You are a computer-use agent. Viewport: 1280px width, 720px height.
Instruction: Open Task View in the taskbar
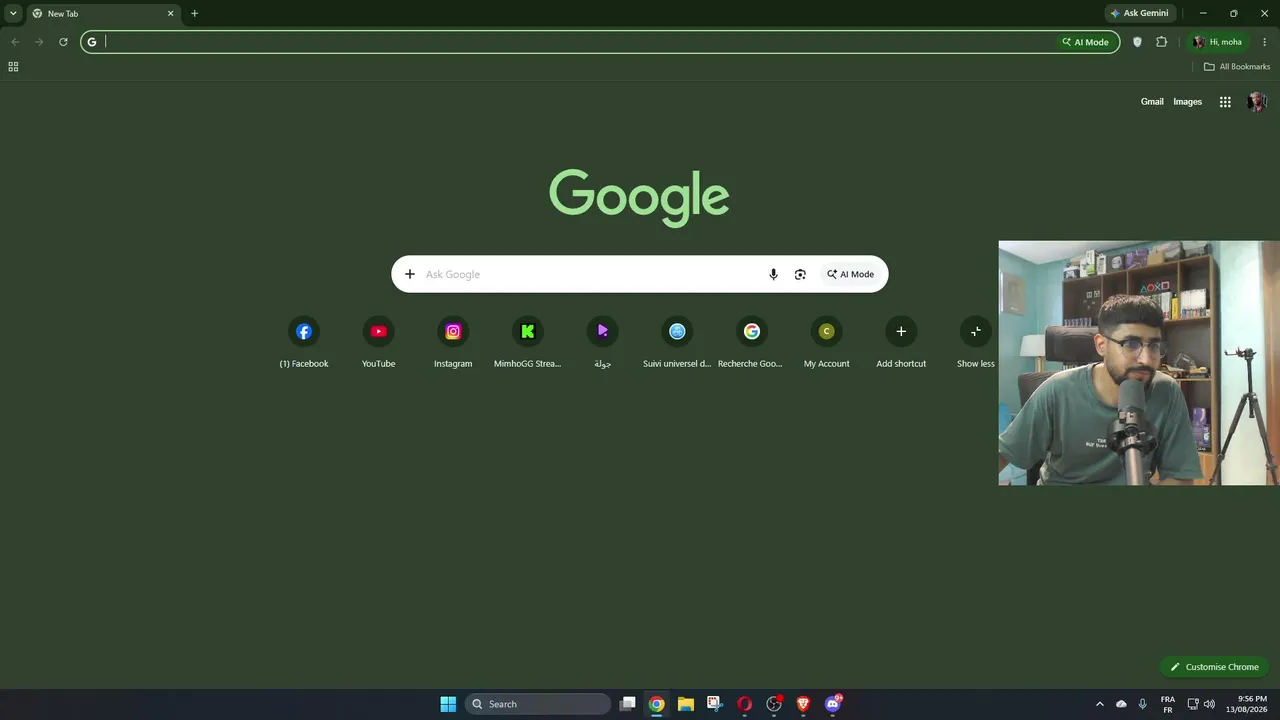[x=627, y=704]
